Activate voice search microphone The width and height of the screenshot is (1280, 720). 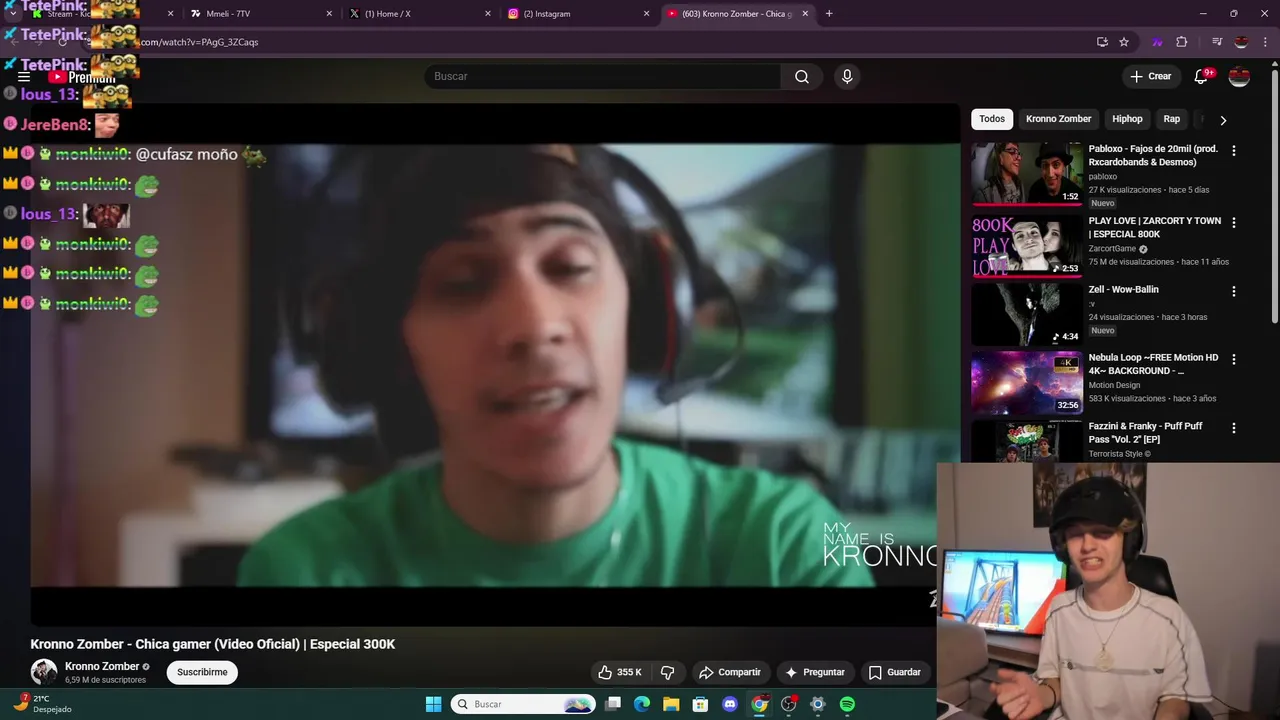[847, 76]
